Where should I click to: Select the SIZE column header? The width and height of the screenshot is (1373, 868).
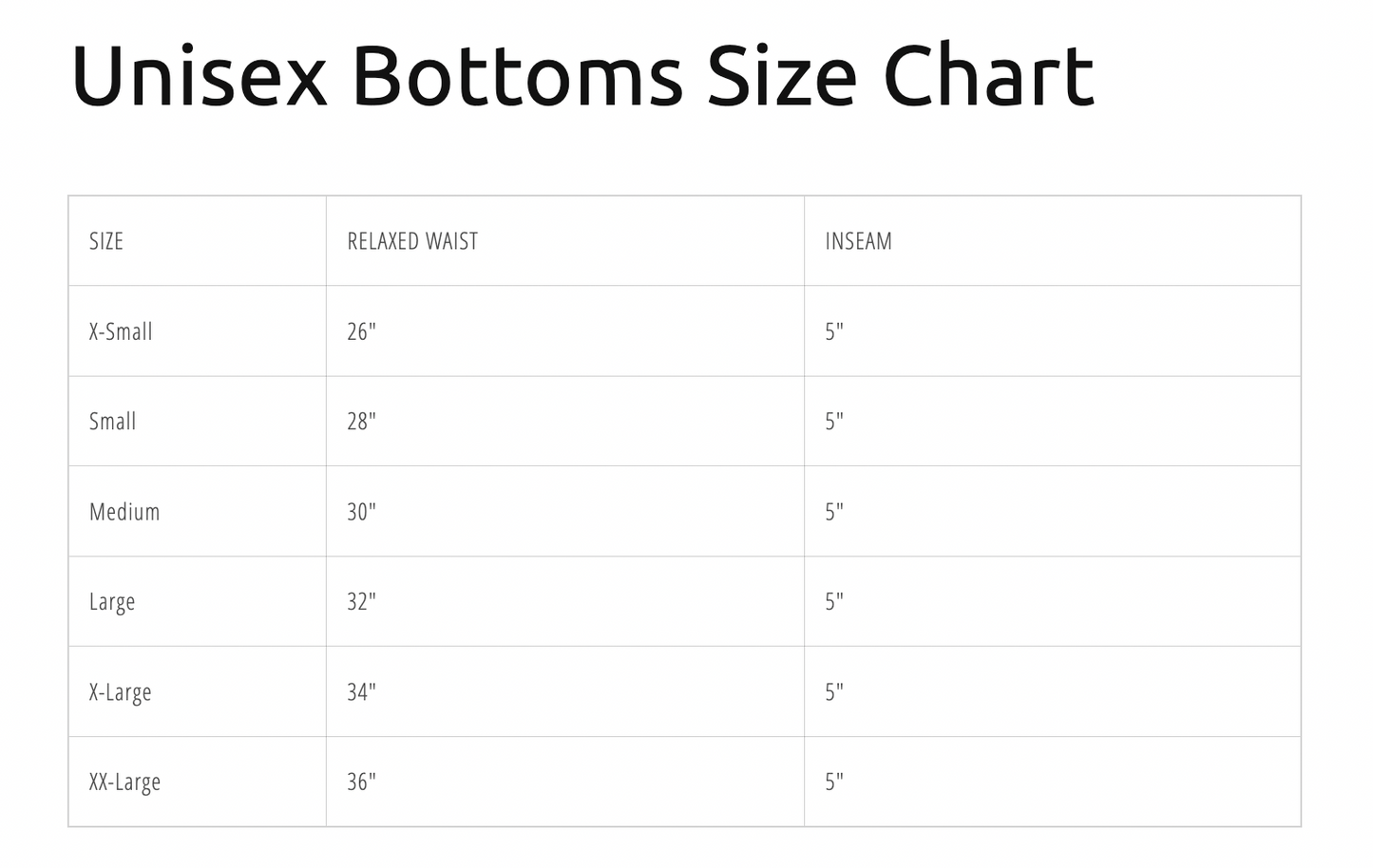click(x=106, y=241)
